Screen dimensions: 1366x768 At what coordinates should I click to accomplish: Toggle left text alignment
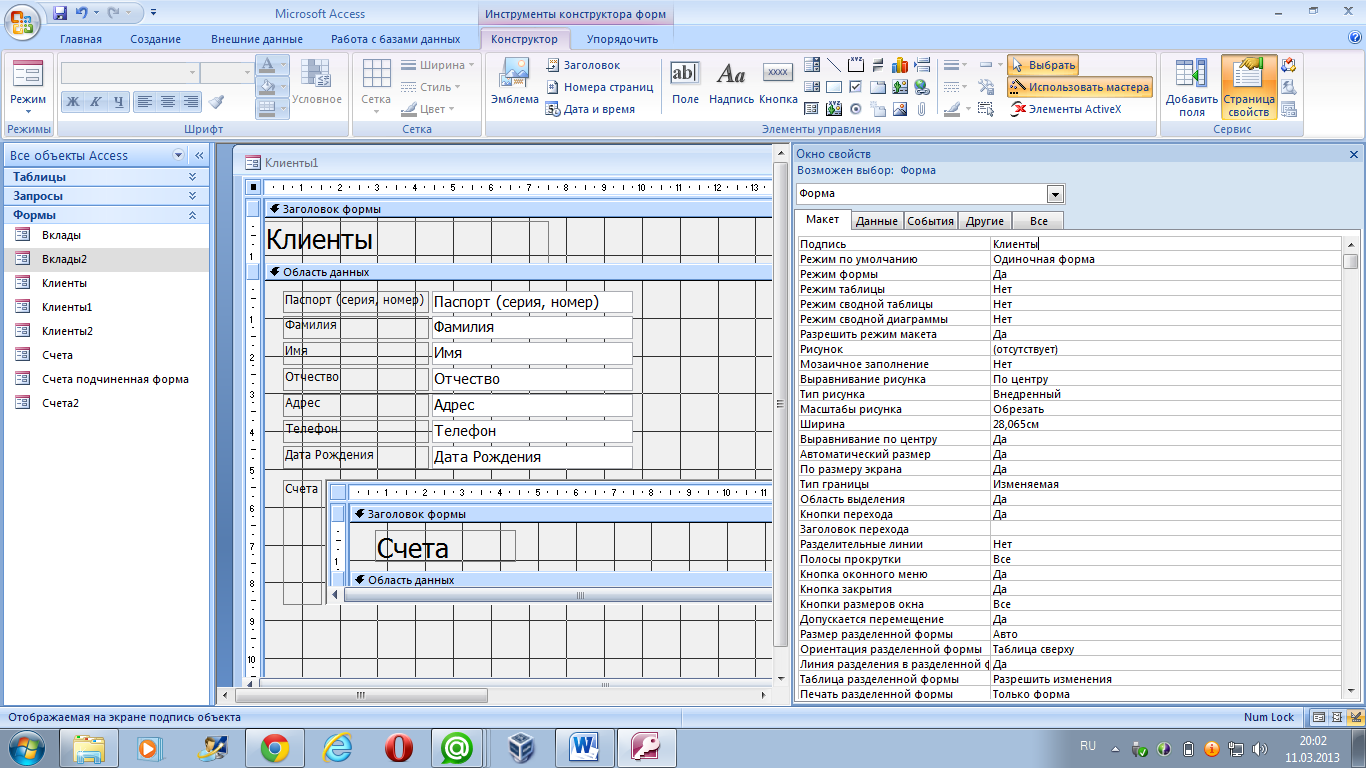coord(145,102)
